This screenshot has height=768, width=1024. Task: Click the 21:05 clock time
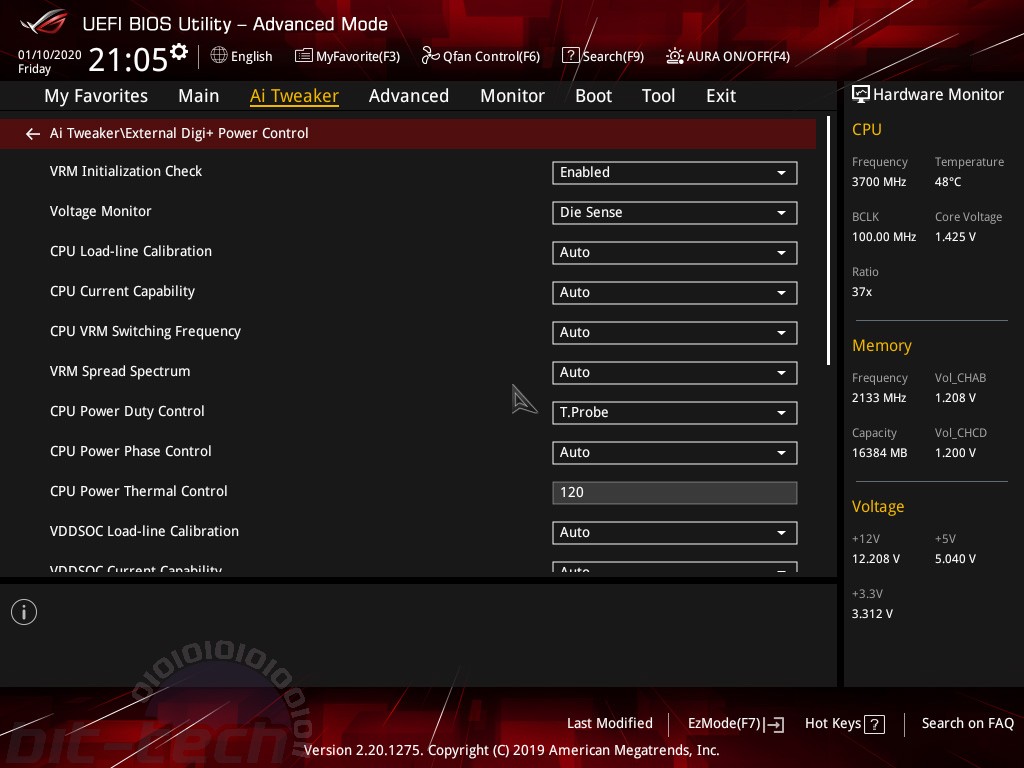128,60
